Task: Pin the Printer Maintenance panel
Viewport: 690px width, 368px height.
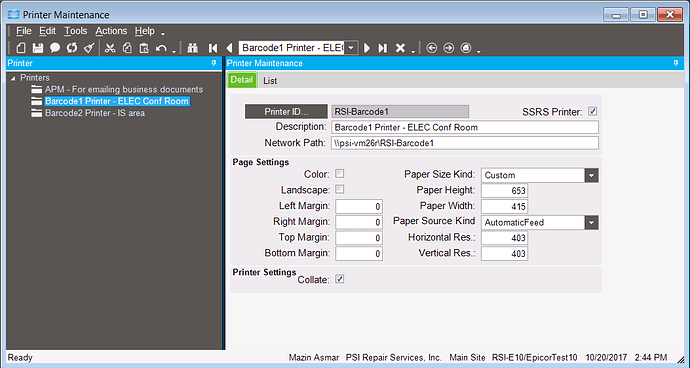Action: (676, 63)
